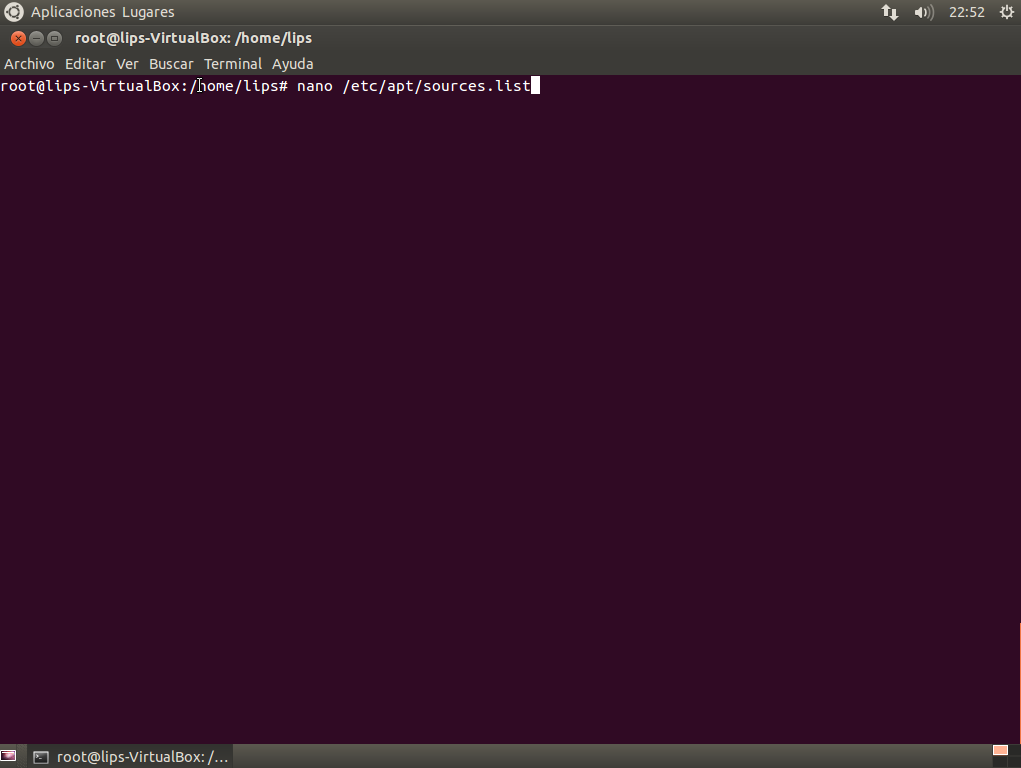This screenshot has height=768, width=1021.
Task: Open the Buscar menu
Action: pos(171,63)
